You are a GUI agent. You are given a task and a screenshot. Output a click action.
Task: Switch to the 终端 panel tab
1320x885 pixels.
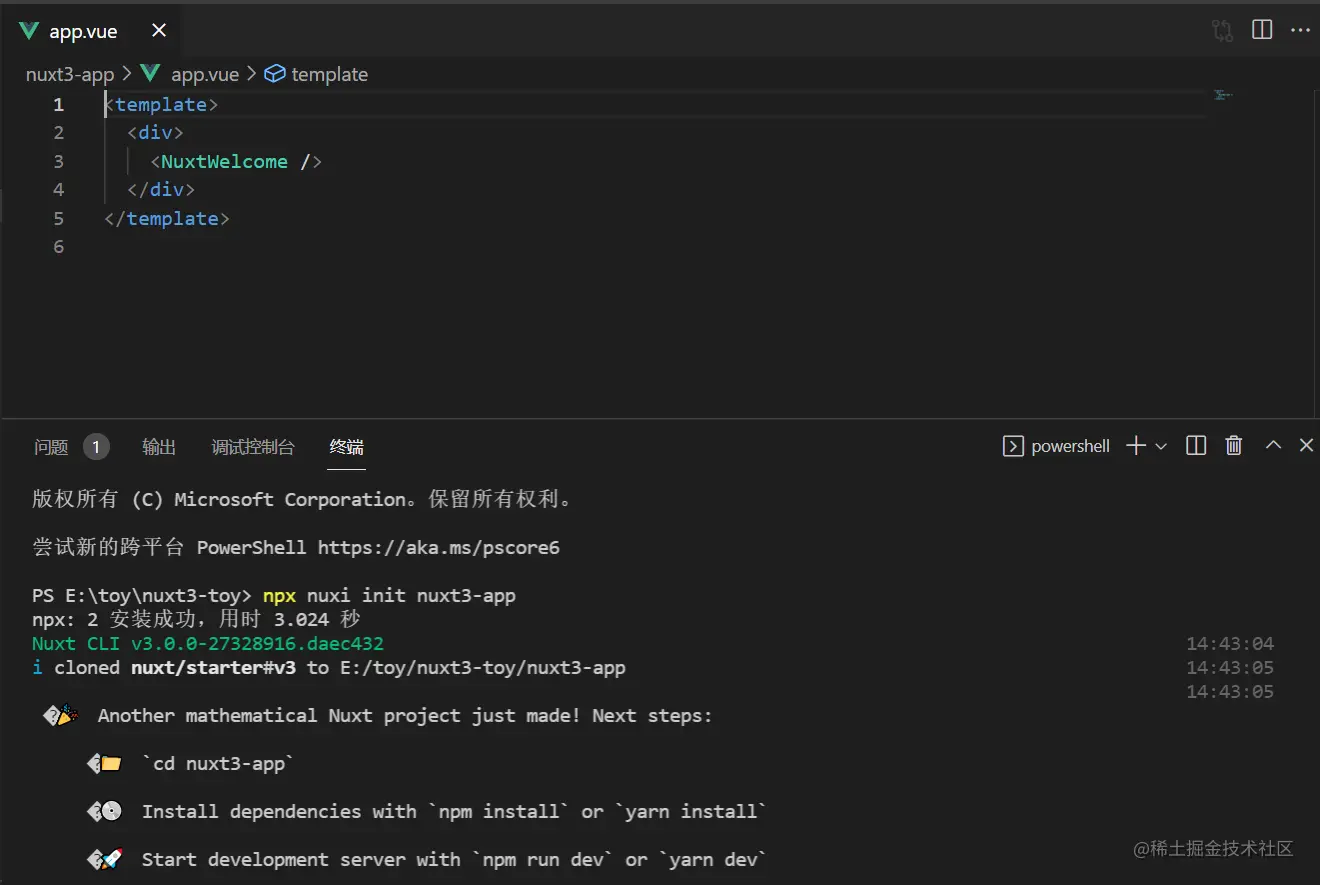tap(347, 447)
